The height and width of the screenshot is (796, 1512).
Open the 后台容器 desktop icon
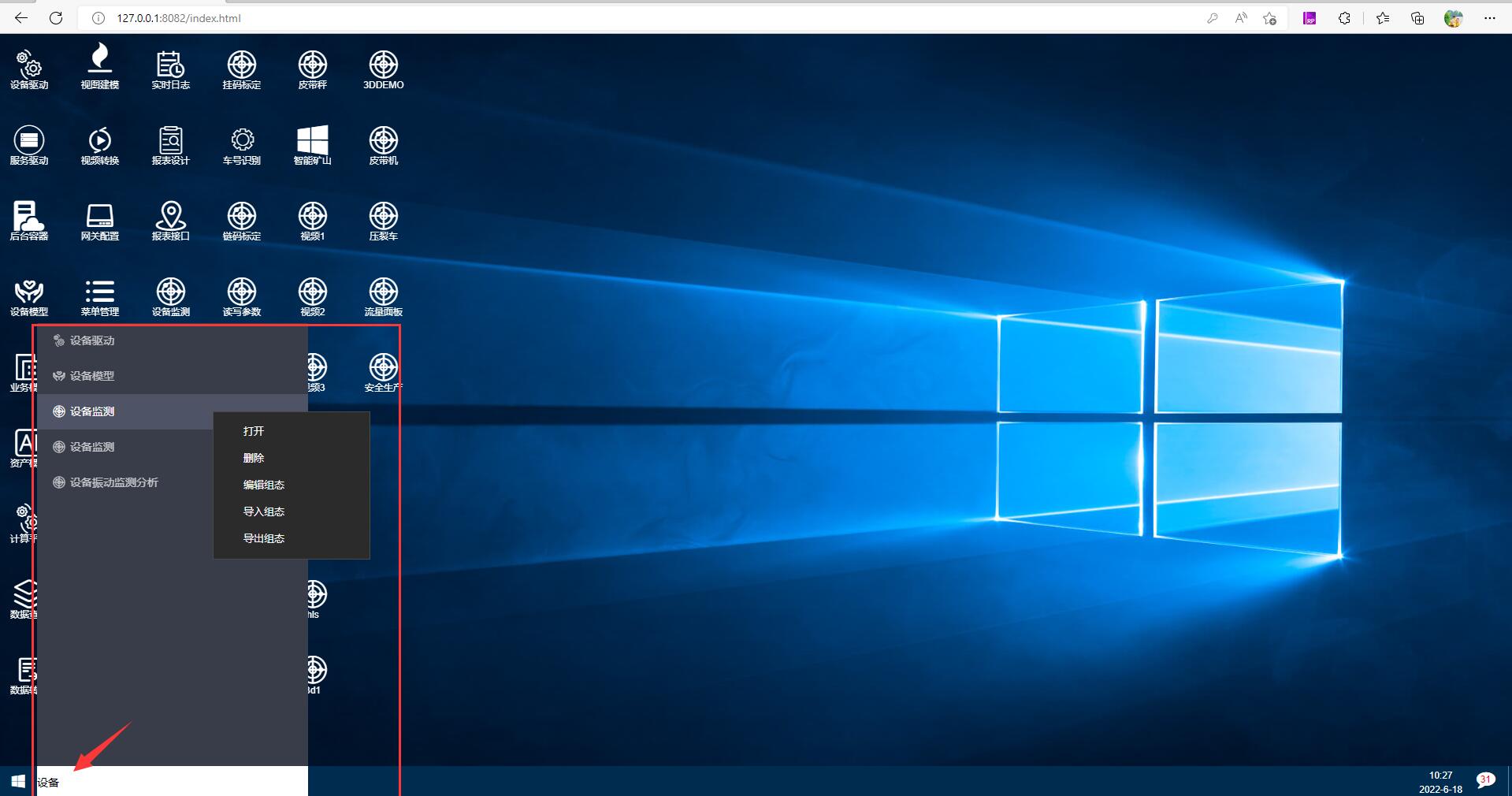pyautogui.click(x=29, y=221)
